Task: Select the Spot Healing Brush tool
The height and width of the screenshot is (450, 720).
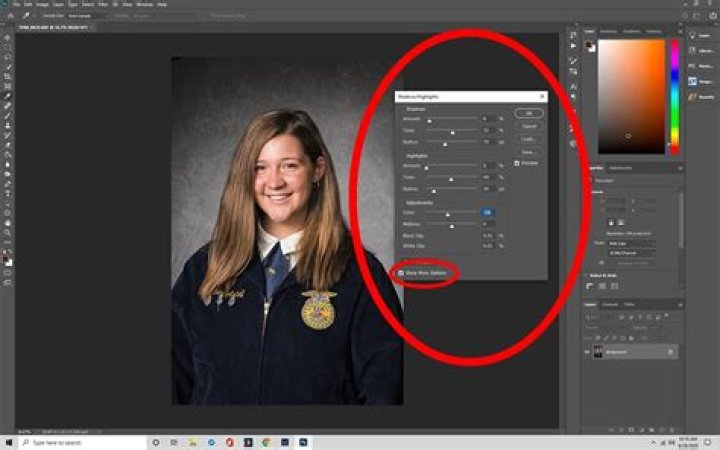Action: tap(8, 105)
